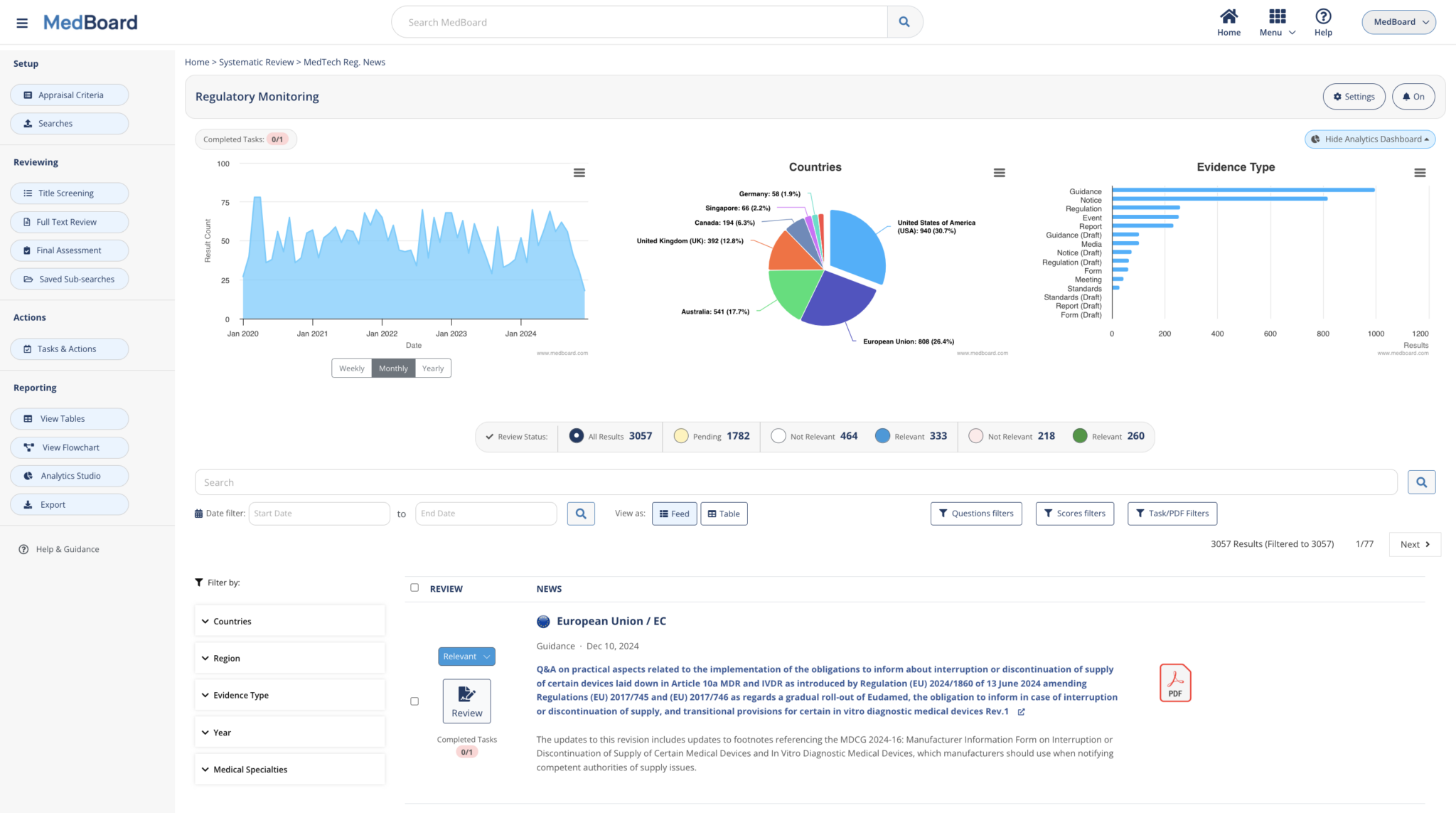Open the Countries chart context menu icon
This screenshot has width=1456, height=813.
click(999, 172)
